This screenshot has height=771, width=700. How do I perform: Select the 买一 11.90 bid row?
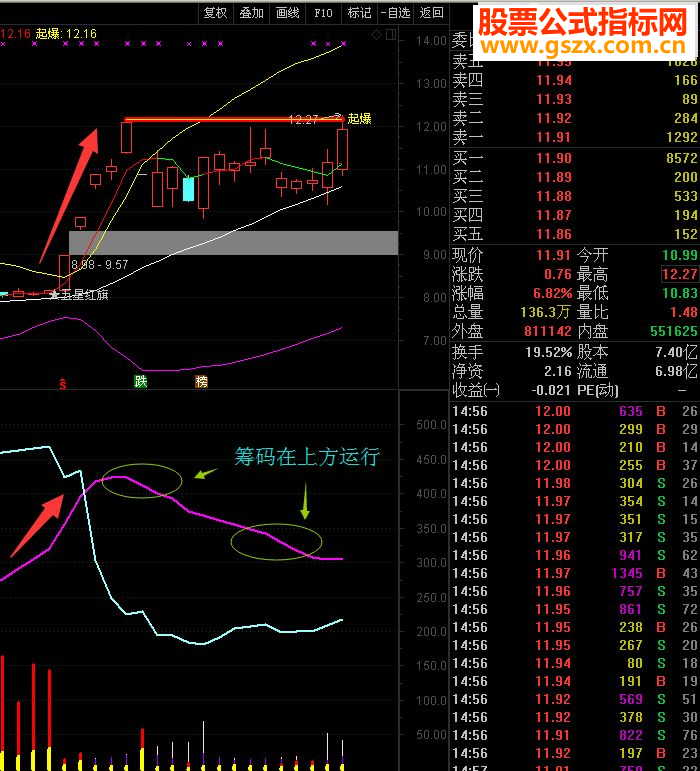coord(575,158)
